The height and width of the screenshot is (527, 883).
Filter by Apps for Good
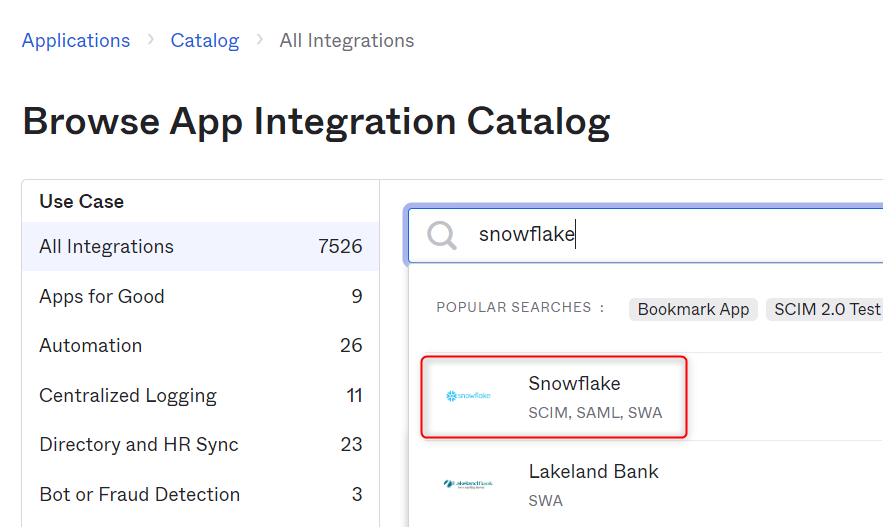point(200,296)
